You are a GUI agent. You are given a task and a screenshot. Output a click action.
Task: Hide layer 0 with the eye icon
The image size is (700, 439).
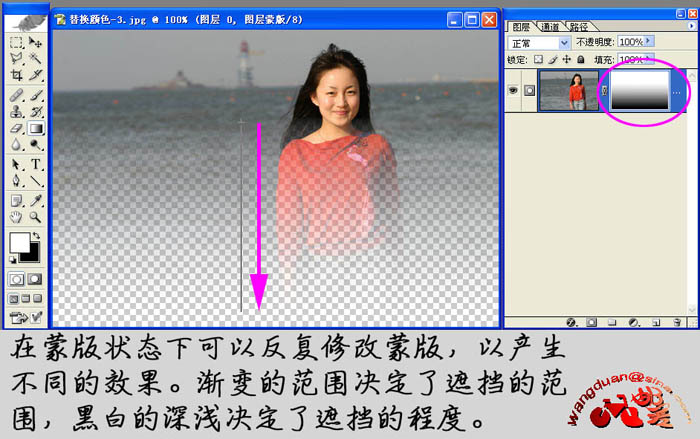tap(514, 91)
